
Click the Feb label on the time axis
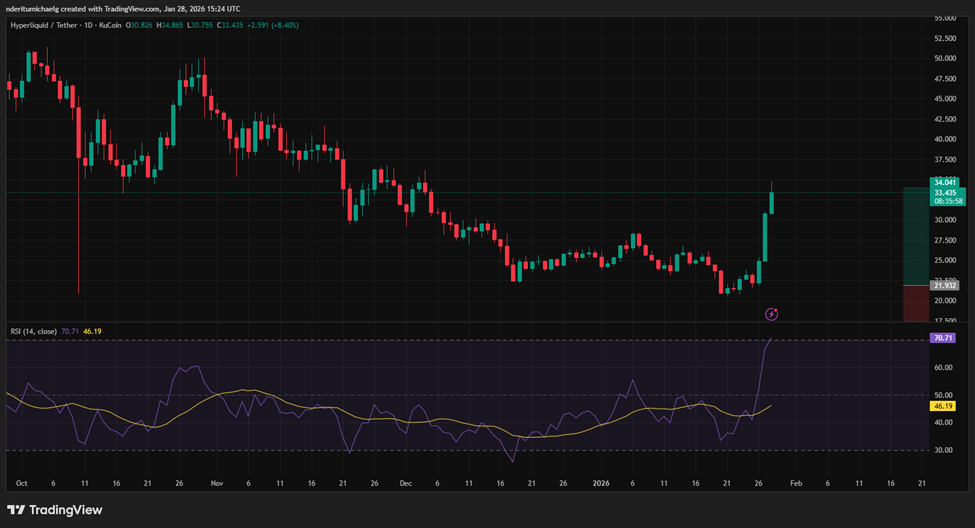[x=795, y=482]
